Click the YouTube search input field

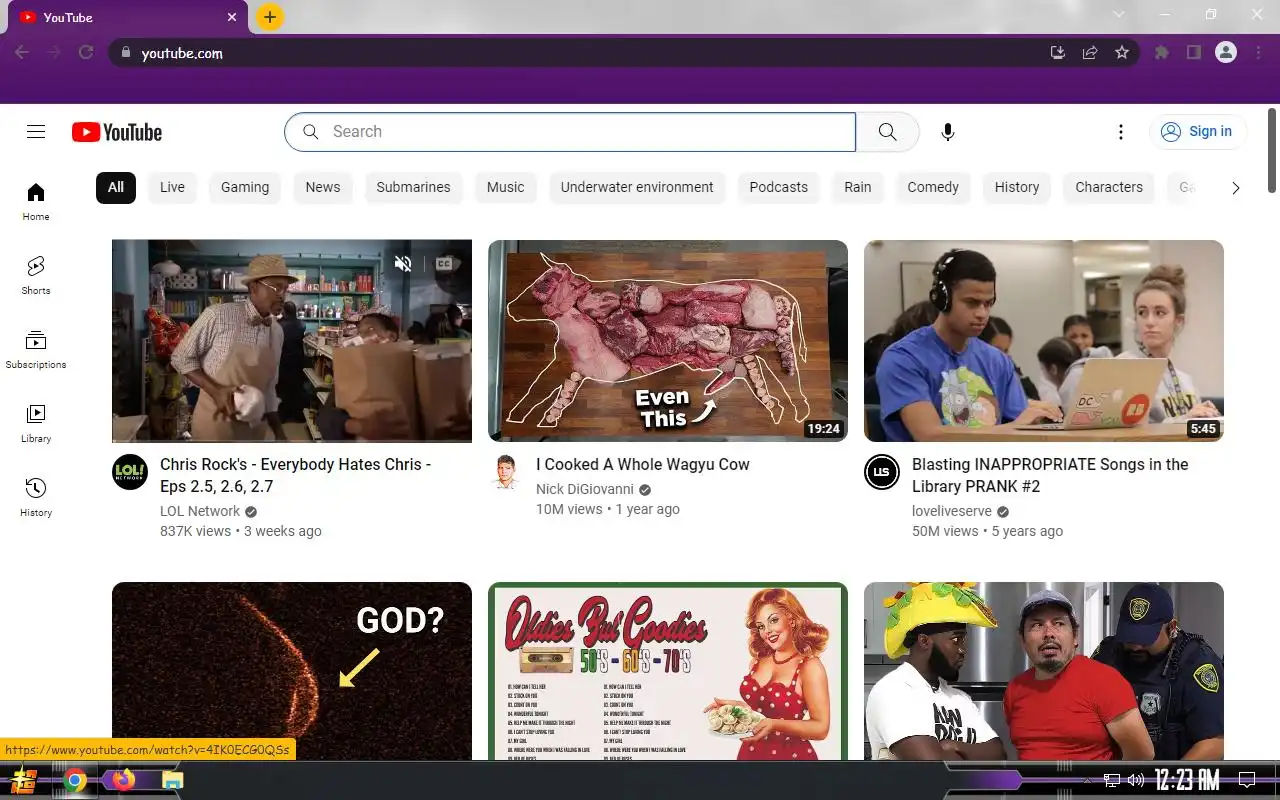click(x=570, y=132)
